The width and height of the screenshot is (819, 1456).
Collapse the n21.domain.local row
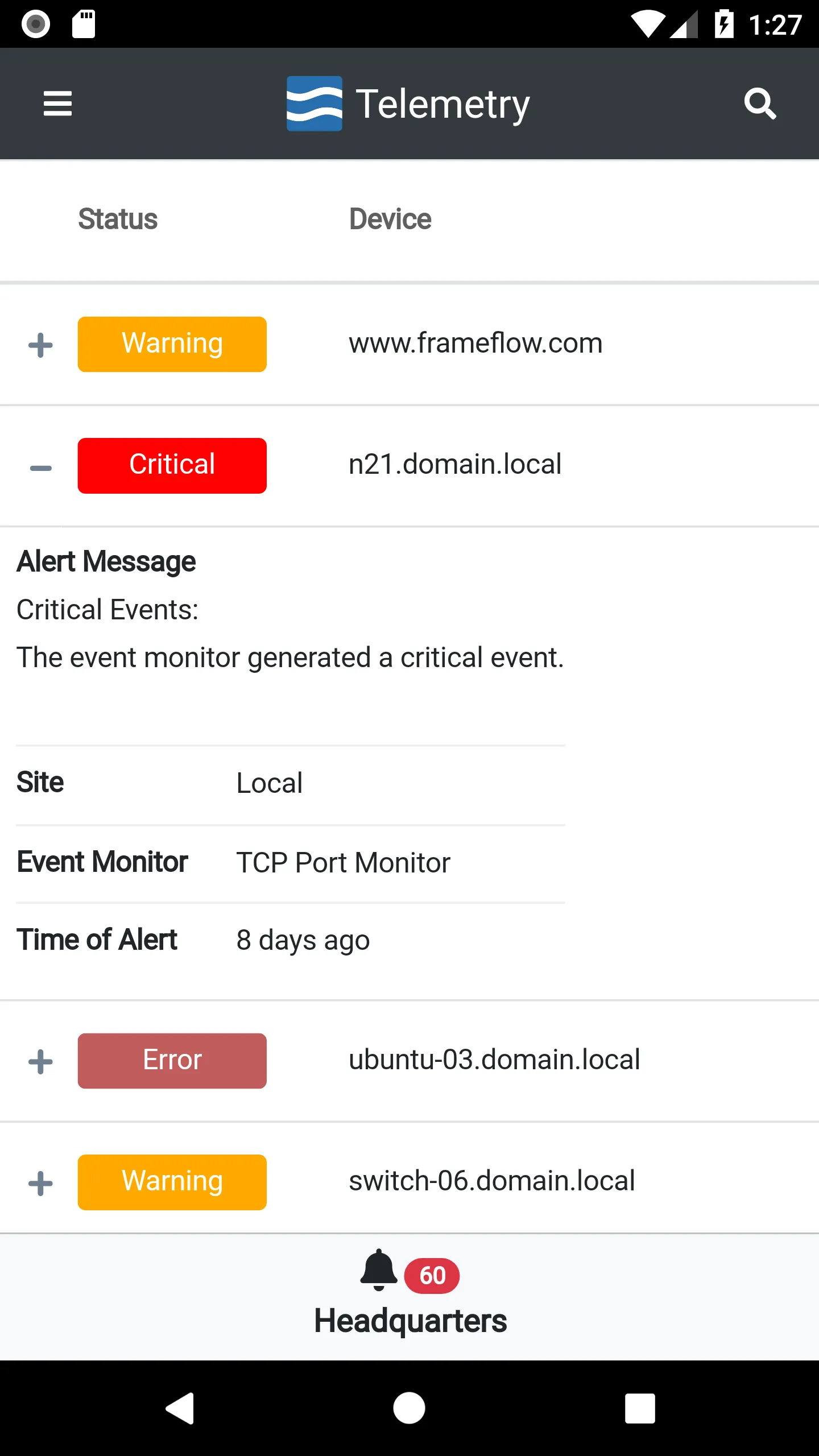point(41,468)
